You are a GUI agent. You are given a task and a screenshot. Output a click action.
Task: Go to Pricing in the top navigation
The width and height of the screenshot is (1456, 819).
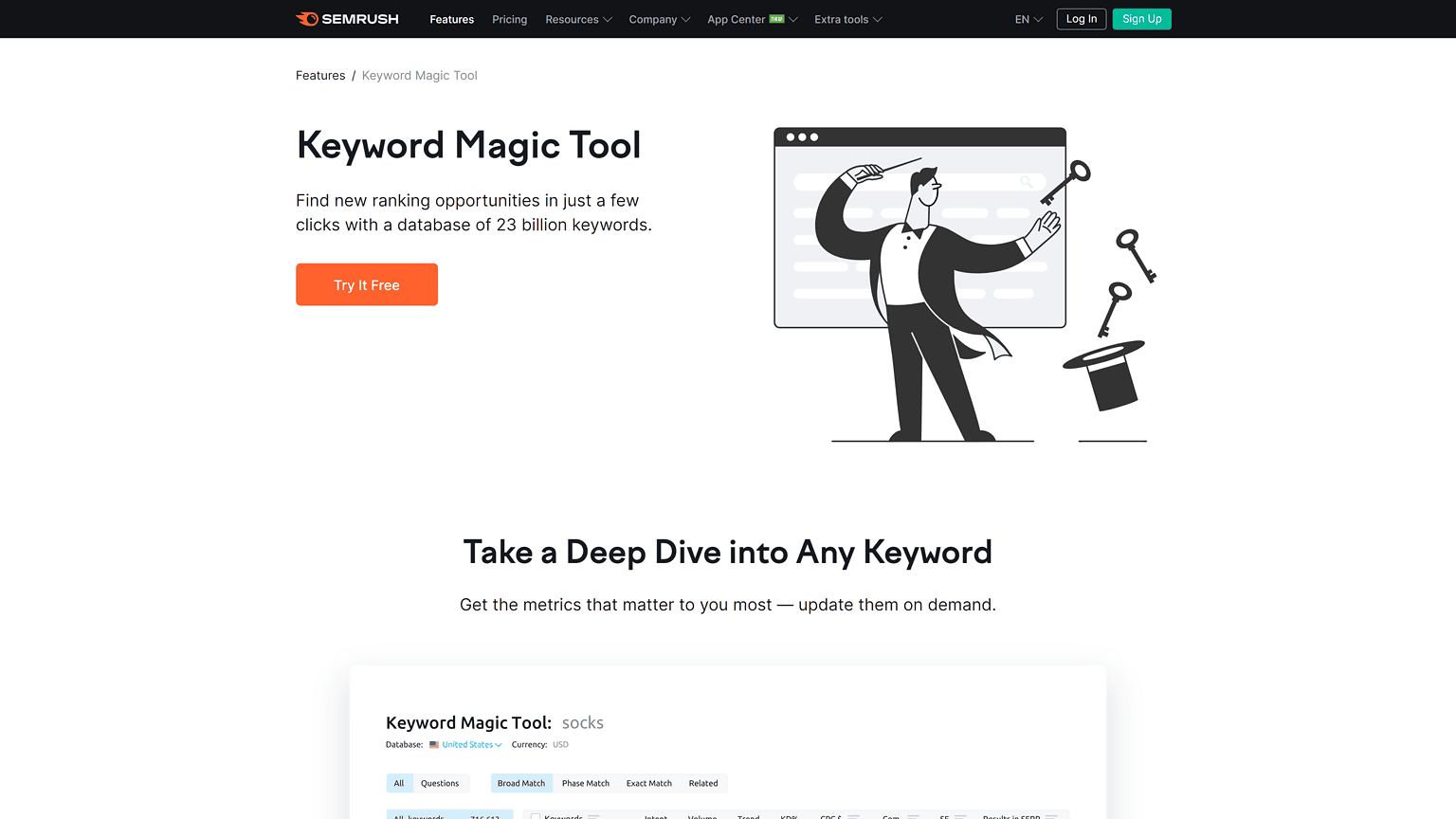(x=509, y=19)
